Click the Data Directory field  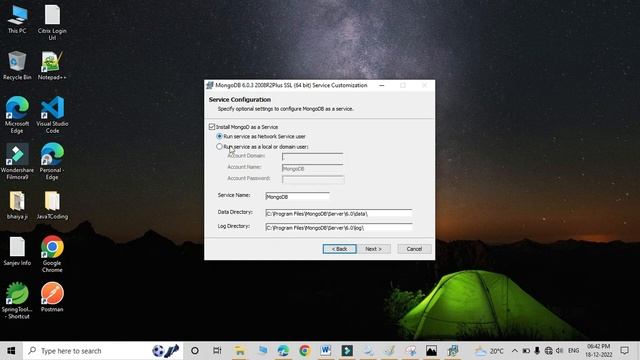click(338, 213)
